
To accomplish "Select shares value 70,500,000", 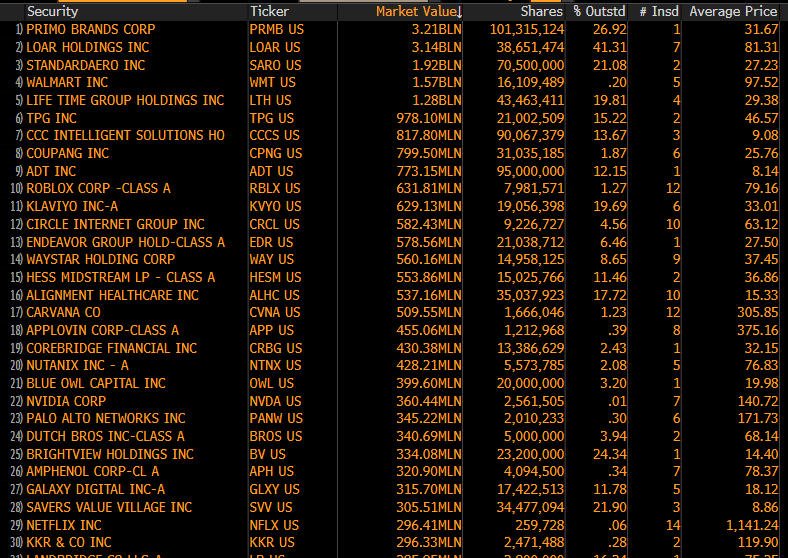I will [530, 65].
